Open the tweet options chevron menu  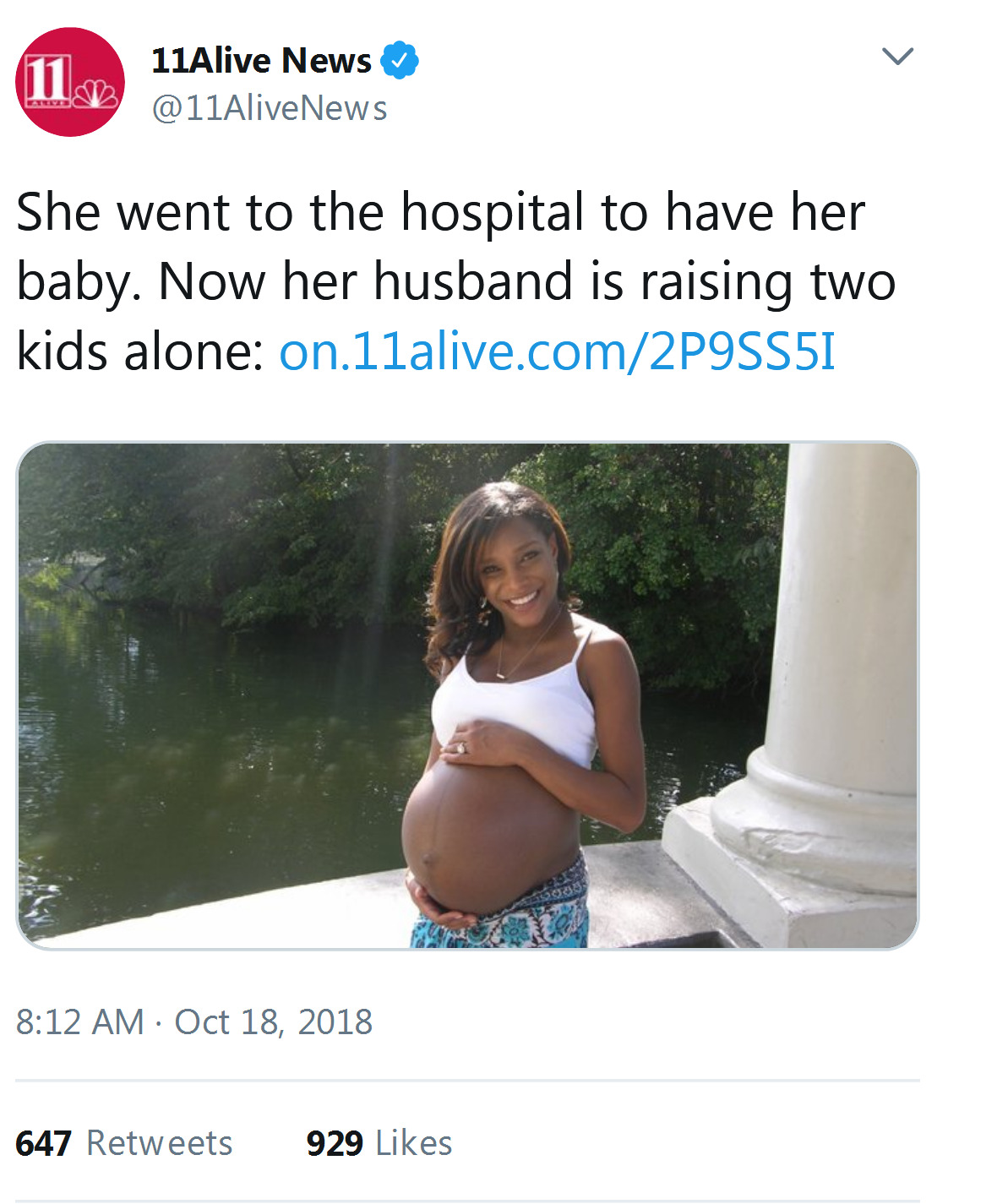897,57
